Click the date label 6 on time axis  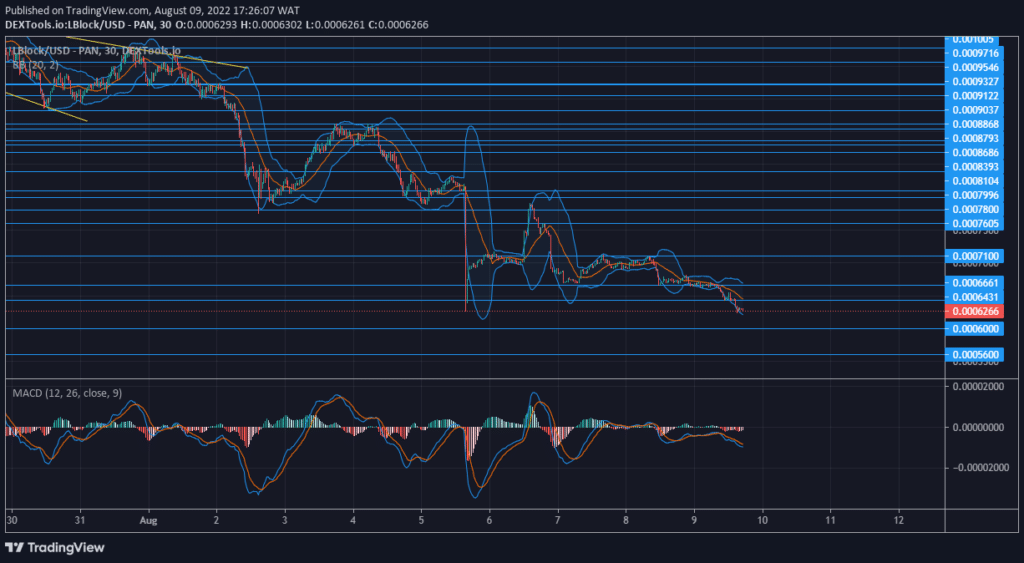pos(489,521)
